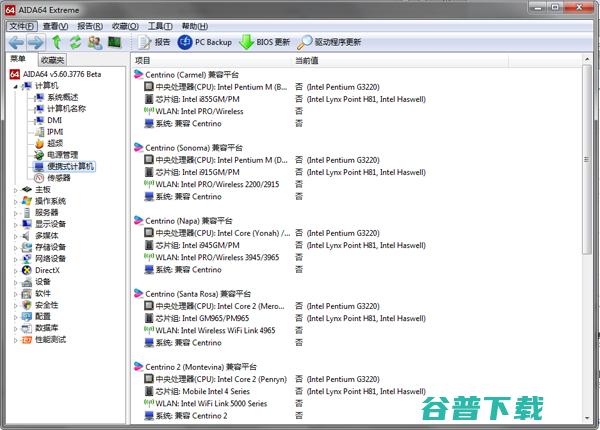Click the 数据库 database icon

27,328
